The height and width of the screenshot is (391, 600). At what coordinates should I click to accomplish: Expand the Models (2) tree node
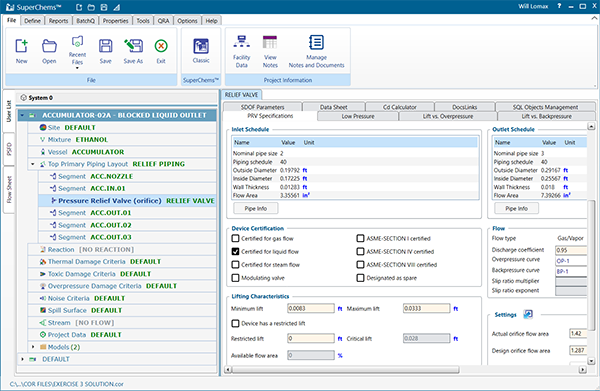(x=33, y=347)
